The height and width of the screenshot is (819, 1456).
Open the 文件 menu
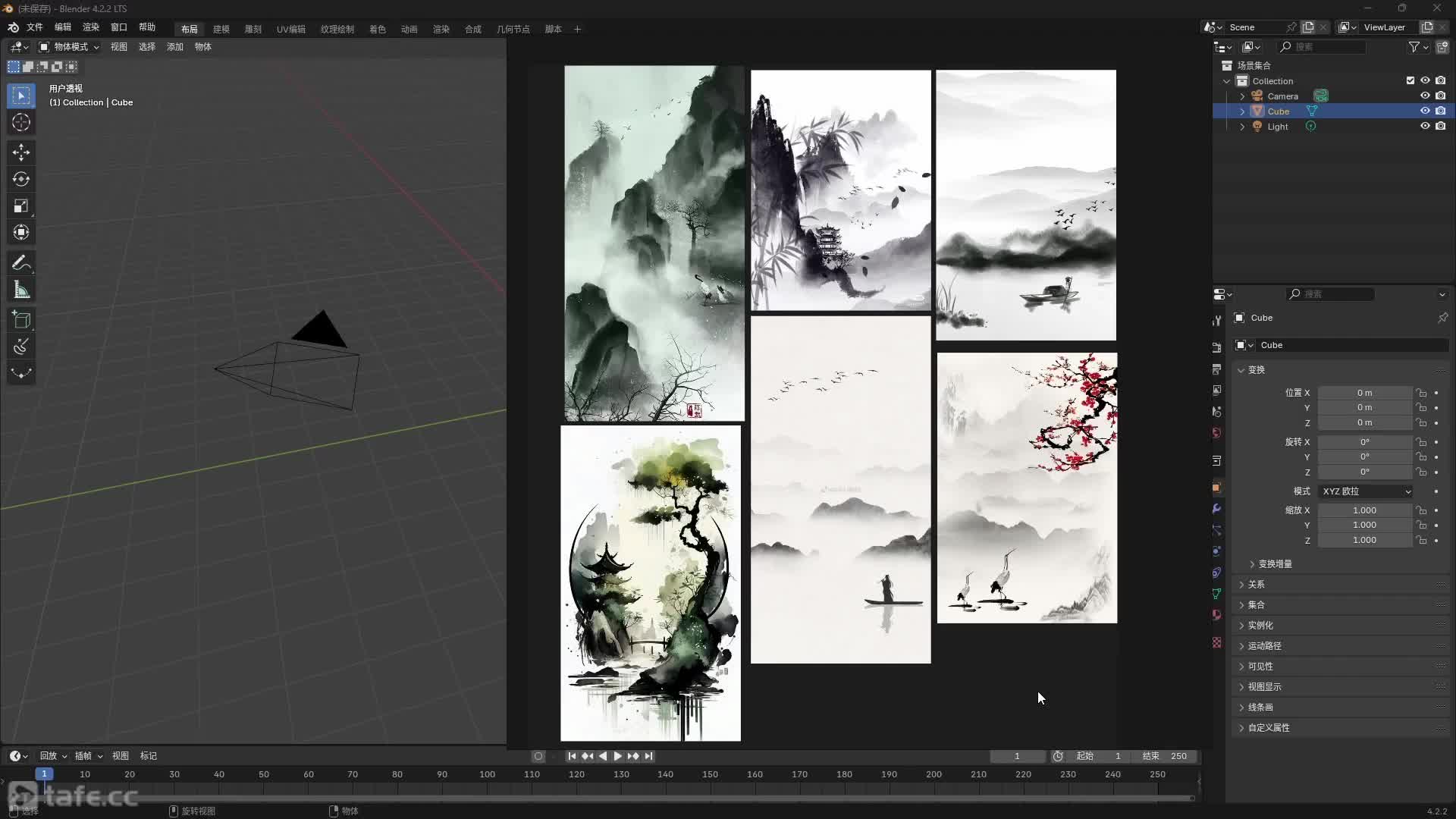click(x=35, y=27)
